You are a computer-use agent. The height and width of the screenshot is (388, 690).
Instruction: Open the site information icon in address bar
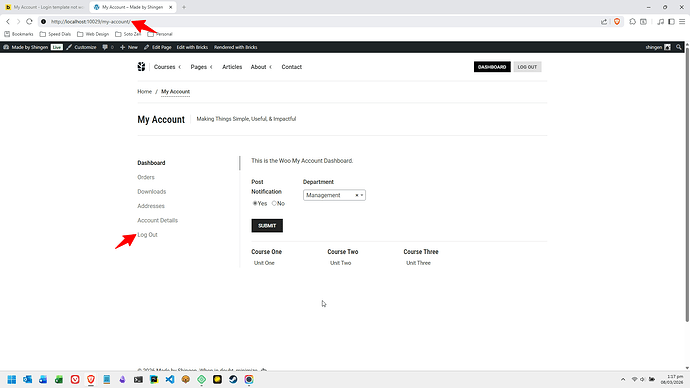coord(44,22)
